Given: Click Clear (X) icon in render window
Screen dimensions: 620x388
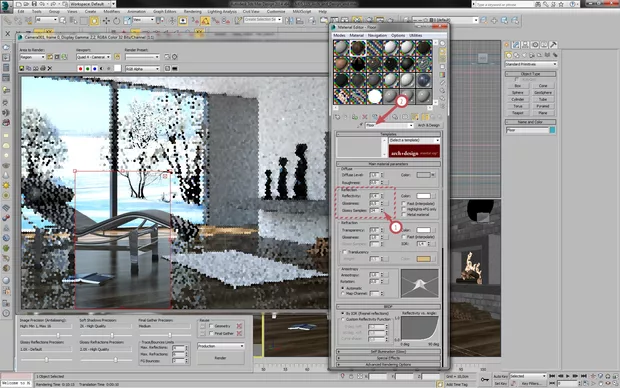Looking at the screenshot, I should (x=50, y=68).
